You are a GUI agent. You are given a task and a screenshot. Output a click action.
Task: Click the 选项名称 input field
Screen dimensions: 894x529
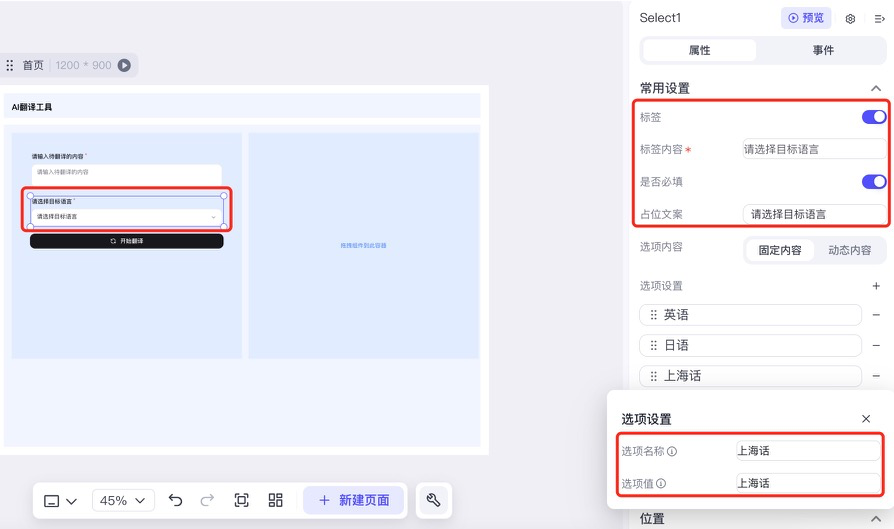click(x=808, y=451)
